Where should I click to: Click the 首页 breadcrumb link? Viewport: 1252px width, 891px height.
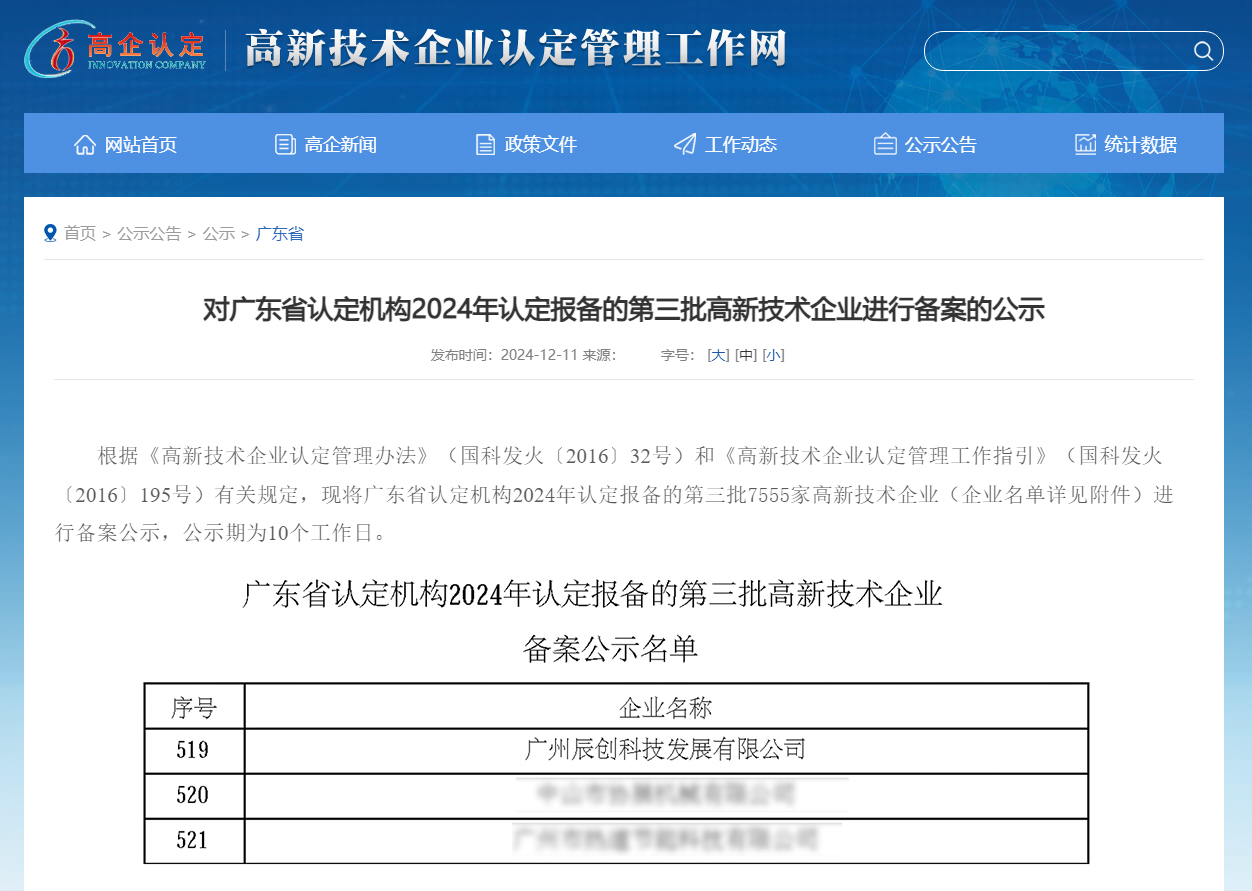pos(80,233)
